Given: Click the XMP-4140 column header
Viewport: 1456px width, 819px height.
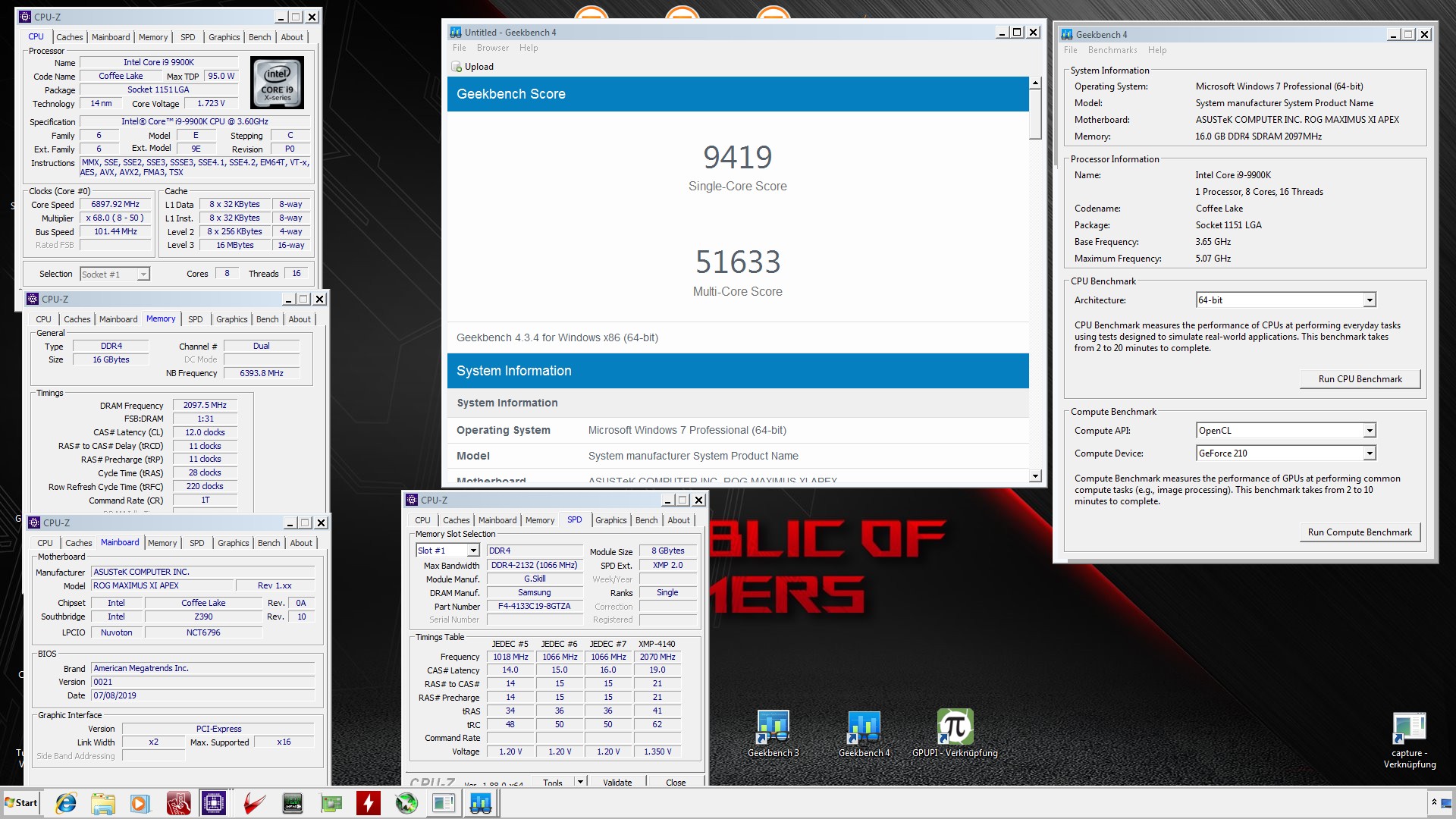Looking at the screenshot, I should pyautogui.click(x=657, y=644).
